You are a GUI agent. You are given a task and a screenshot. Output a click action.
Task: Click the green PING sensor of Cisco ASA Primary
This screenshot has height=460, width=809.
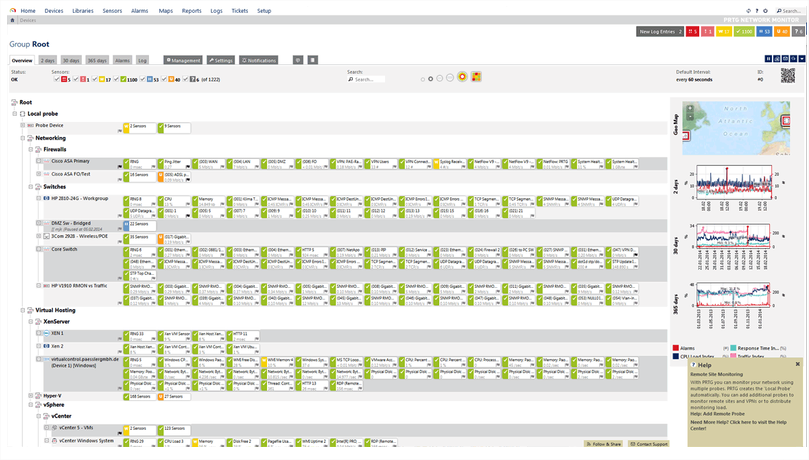pyautogui.click(x=139, y=164)
